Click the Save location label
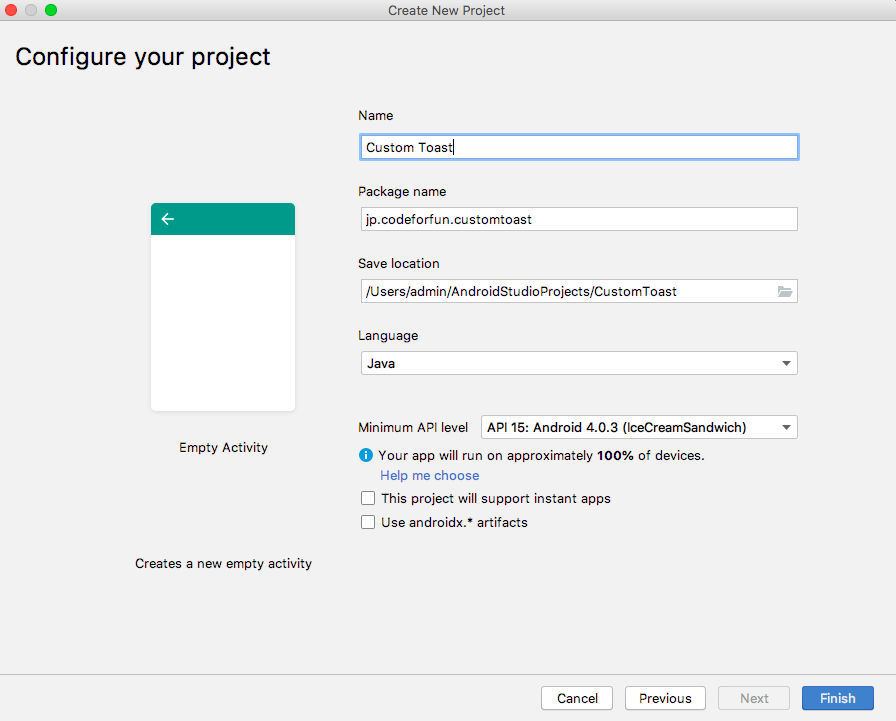Image resolution: width=896 pixels, height=721 pixels. (x=399, y=263)
